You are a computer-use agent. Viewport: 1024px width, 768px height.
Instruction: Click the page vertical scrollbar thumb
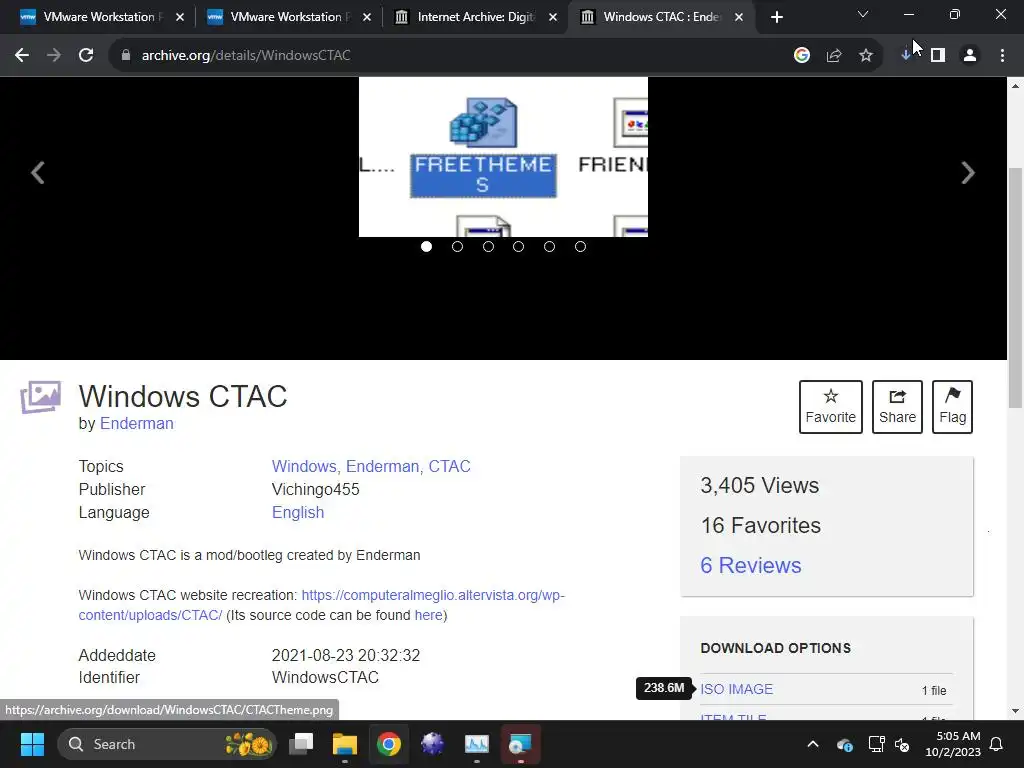[x=1016, y=287]
